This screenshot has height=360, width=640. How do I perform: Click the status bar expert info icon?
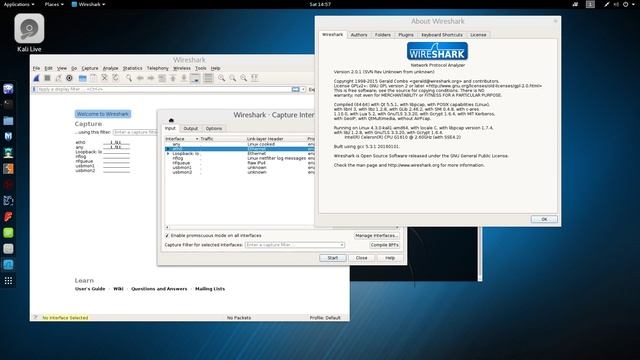[x=35, y=318]
